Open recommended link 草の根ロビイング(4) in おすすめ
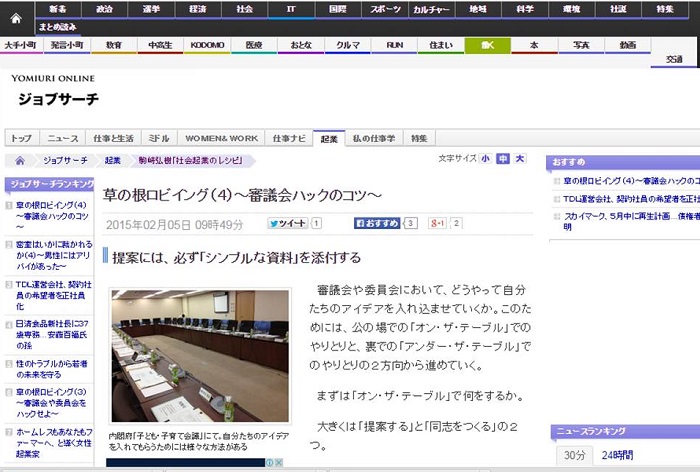700x472 pixels. (631, 181)
